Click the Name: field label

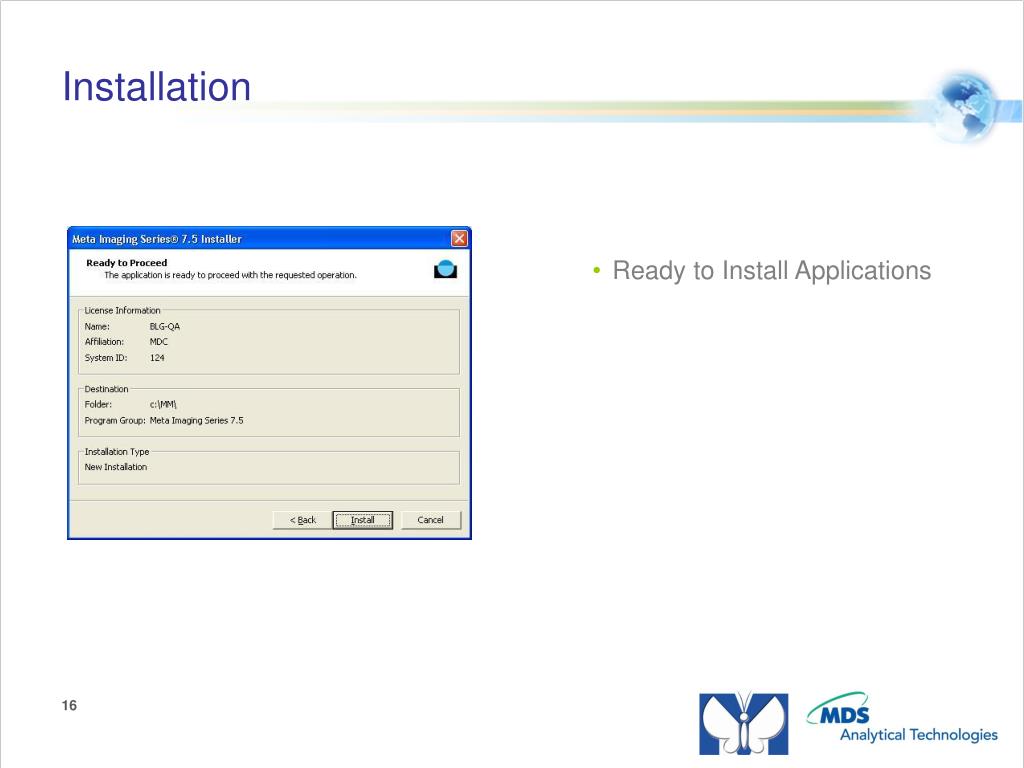pyautogui.click(x=97, y=327)
